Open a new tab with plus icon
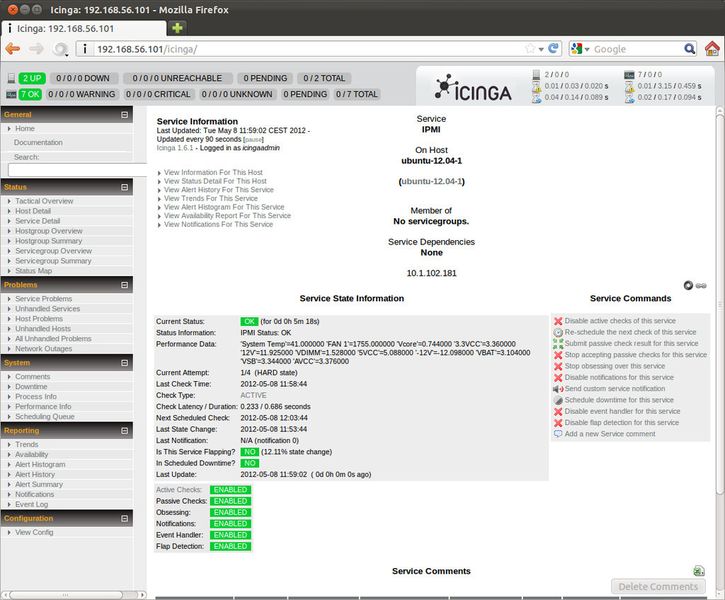The image size is (725, 600). (177, 28)
